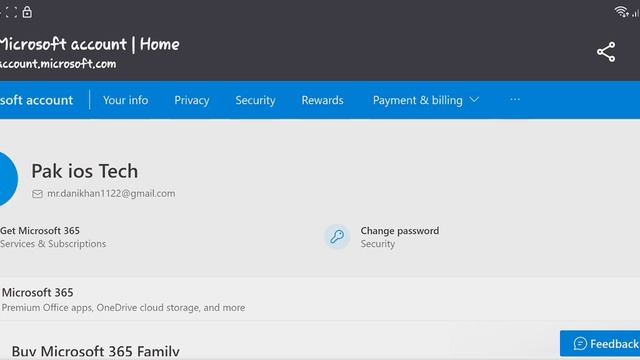
Task: Click the profile avatar circle
Action: click(8, 179)
